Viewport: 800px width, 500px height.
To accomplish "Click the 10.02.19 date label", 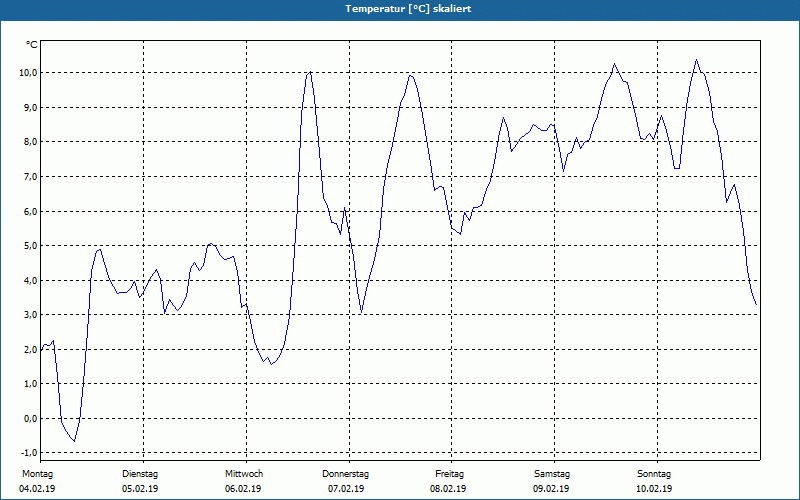I will click(654, 489).
